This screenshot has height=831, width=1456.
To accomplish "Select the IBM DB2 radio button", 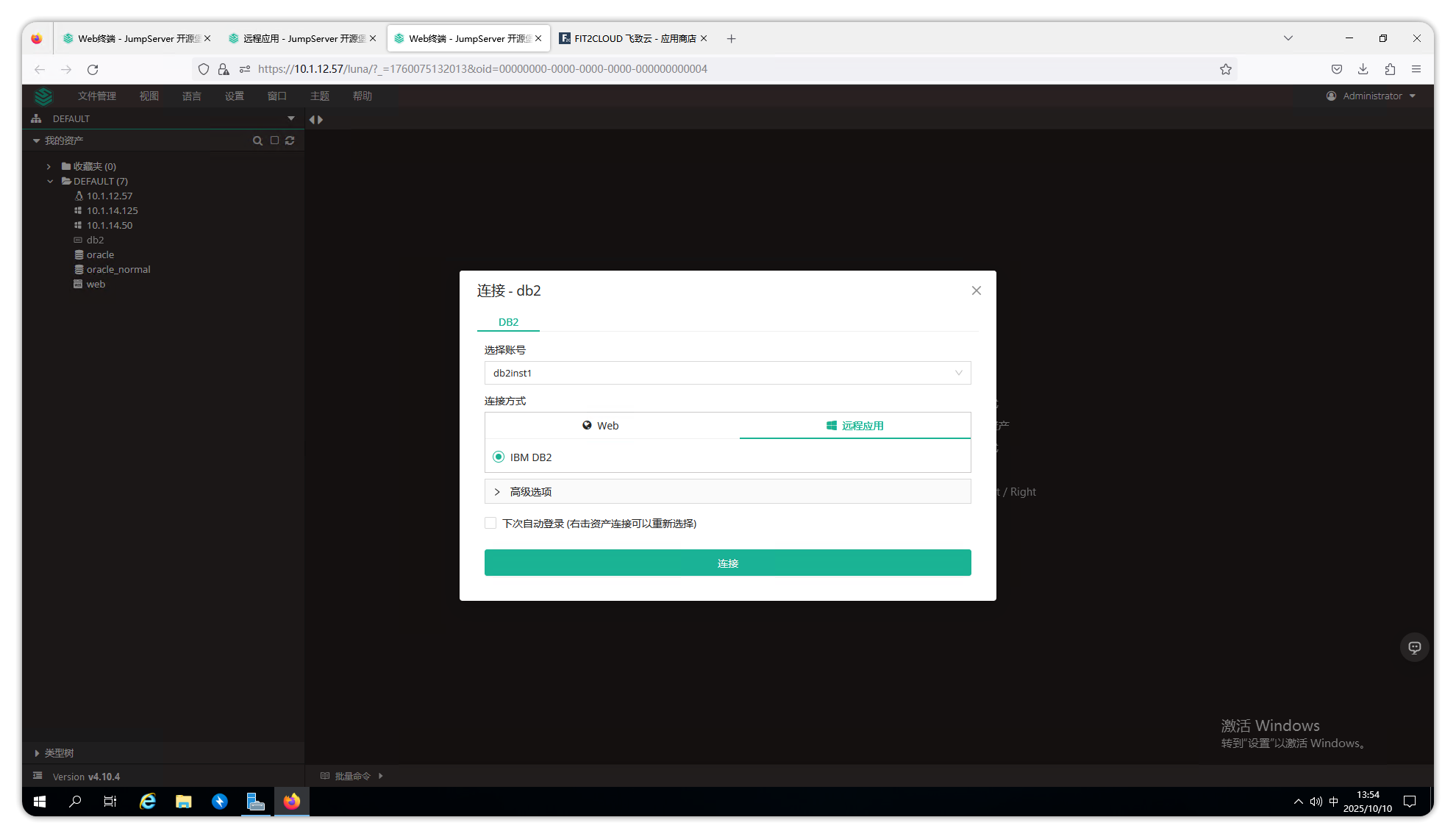I will 499,457.
